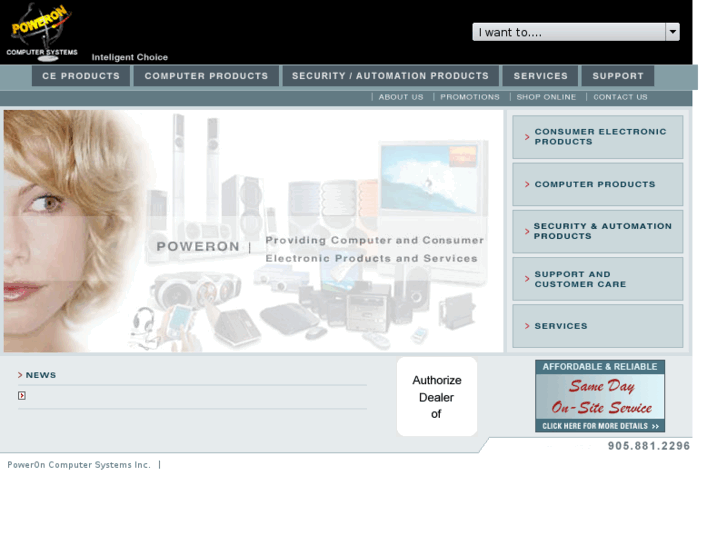Click the PowerOn hero banner image
Screen dimensions: 727x545
[x=254, y=231]
